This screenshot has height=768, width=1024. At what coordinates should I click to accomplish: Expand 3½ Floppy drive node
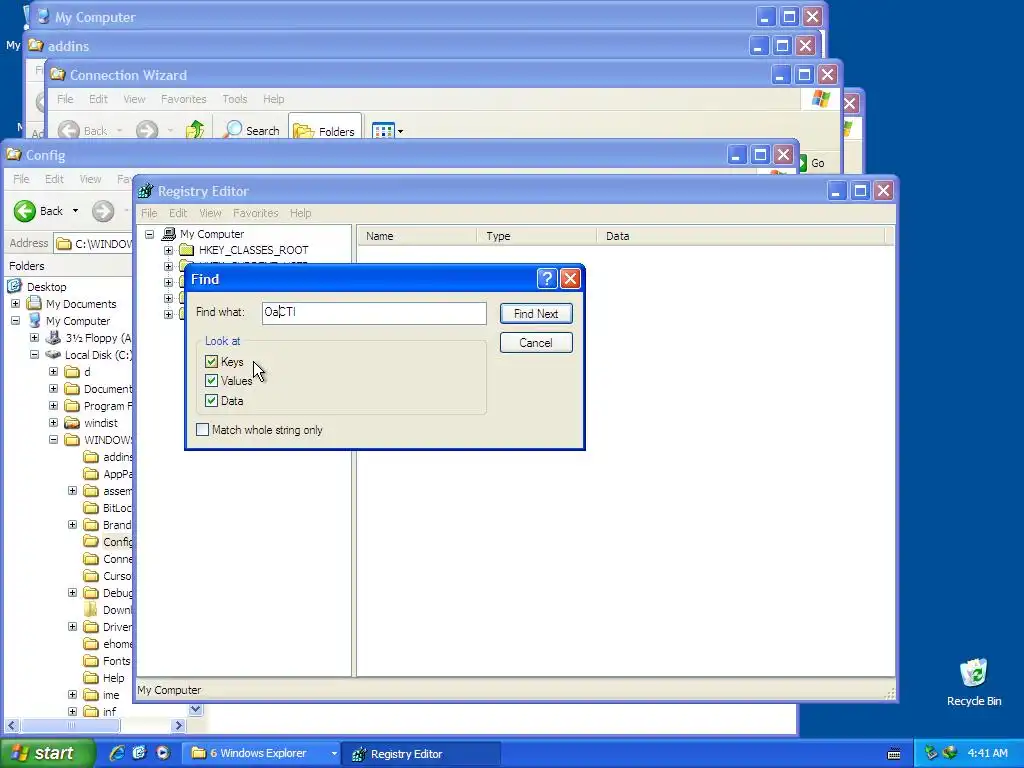(35, 338)
